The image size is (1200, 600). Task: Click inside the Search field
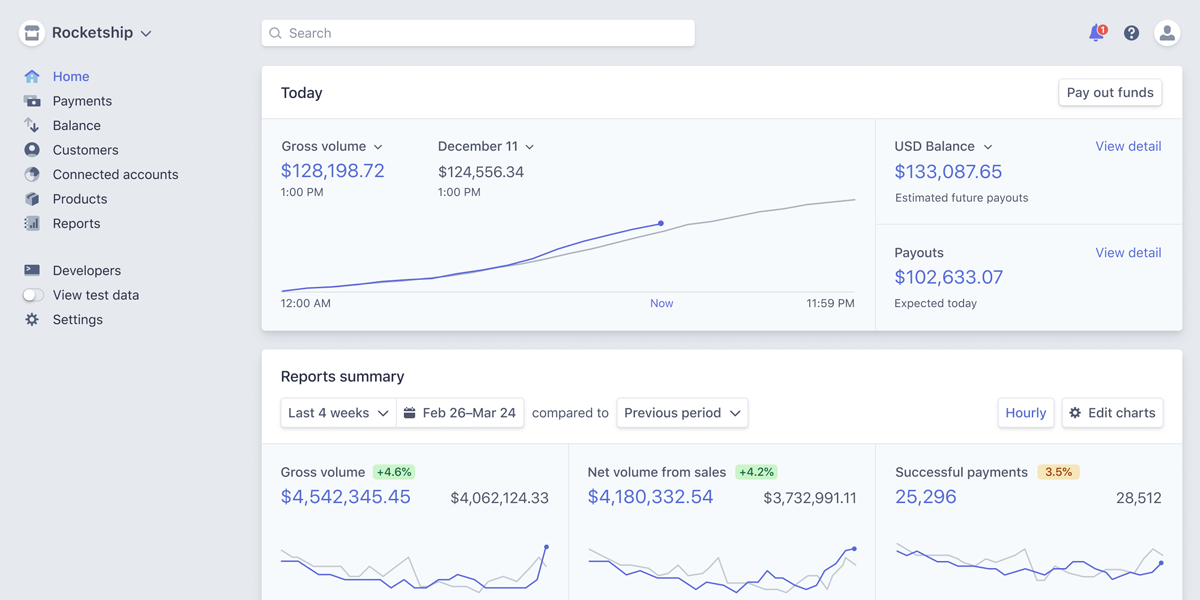coord(477,32)
